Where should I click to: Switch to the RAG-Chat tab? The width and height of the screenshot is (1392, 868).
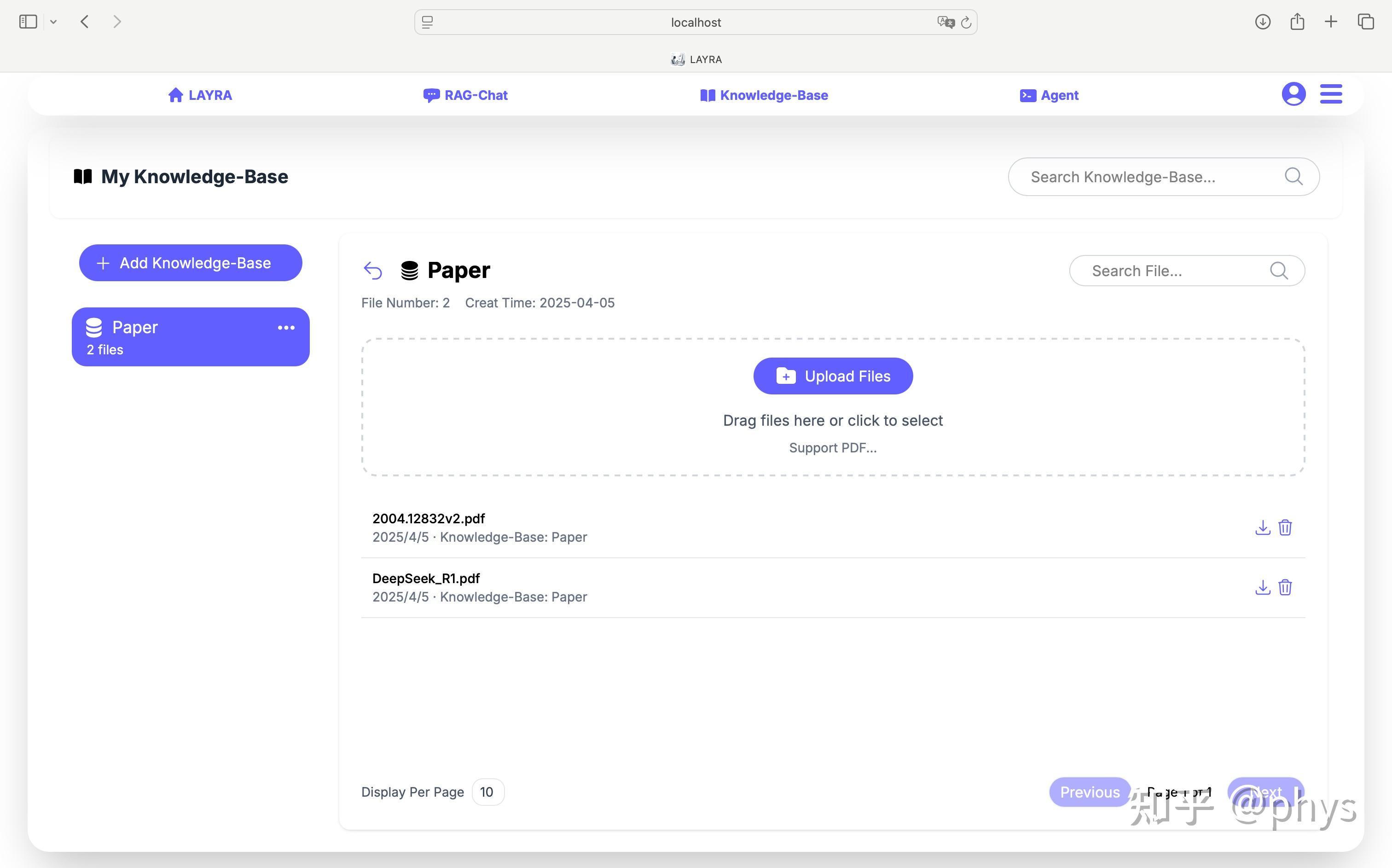(x=465, y=95)
